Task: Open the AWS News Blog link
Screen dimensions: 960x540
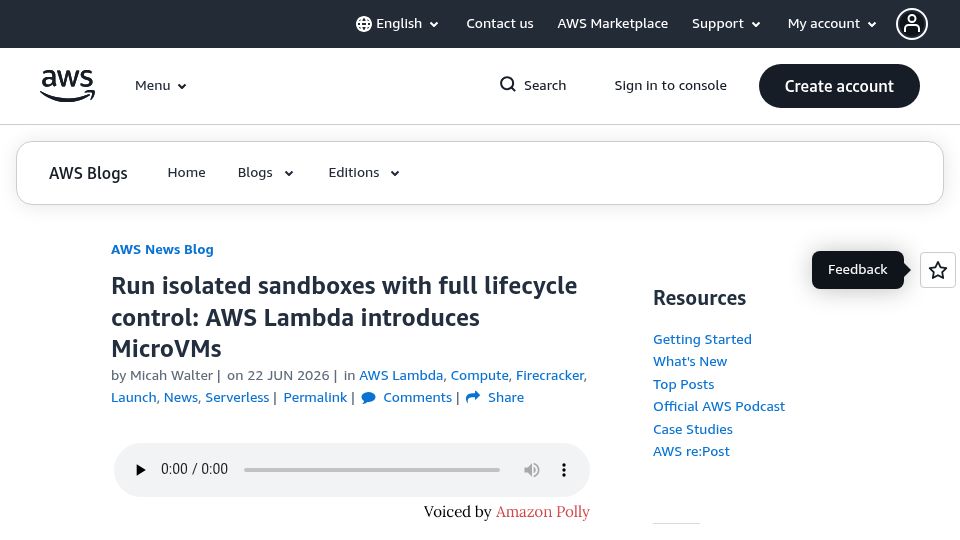Action: point(162,250)
